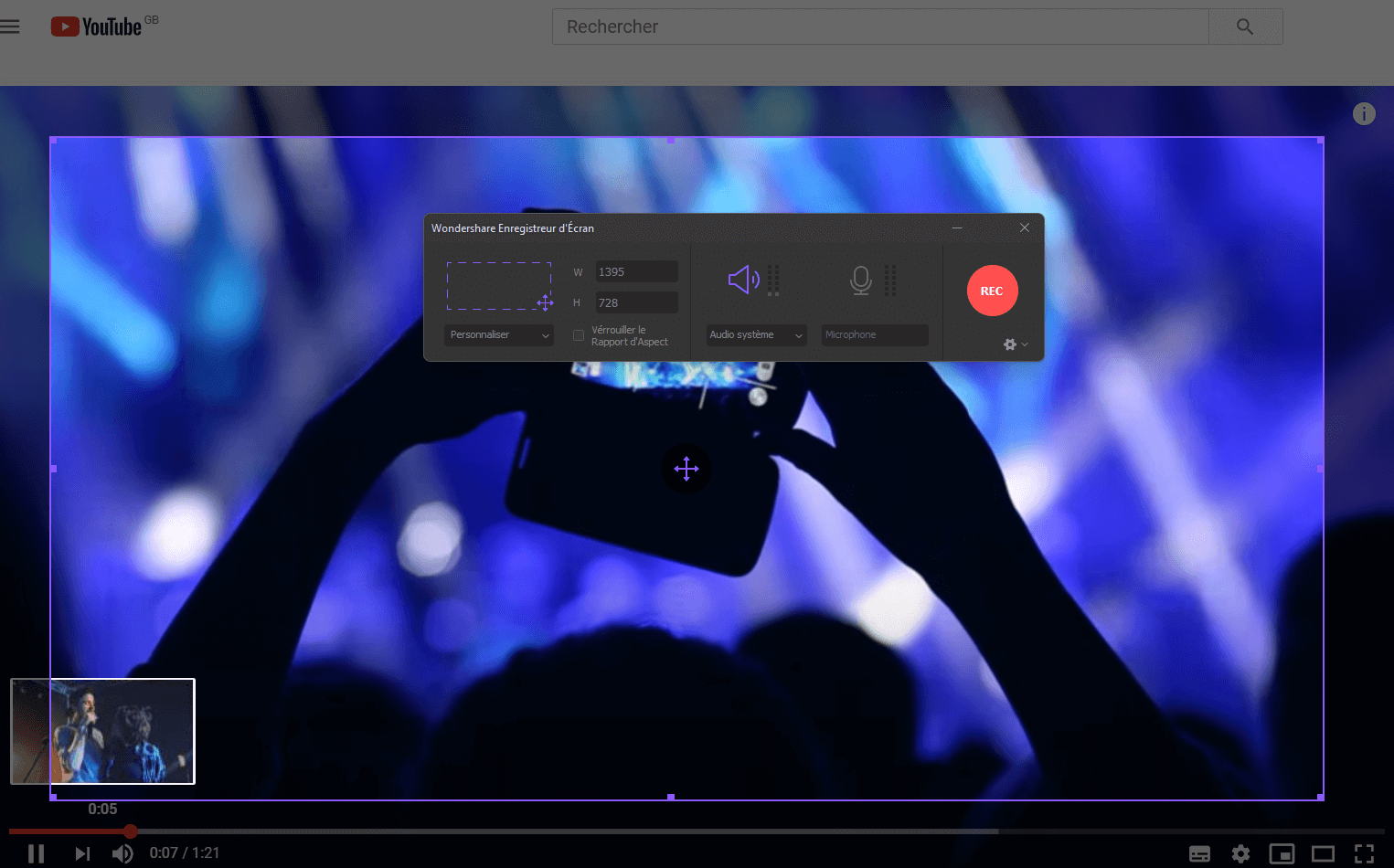Toggle theater mode on the player

(x=1323, y=853)
